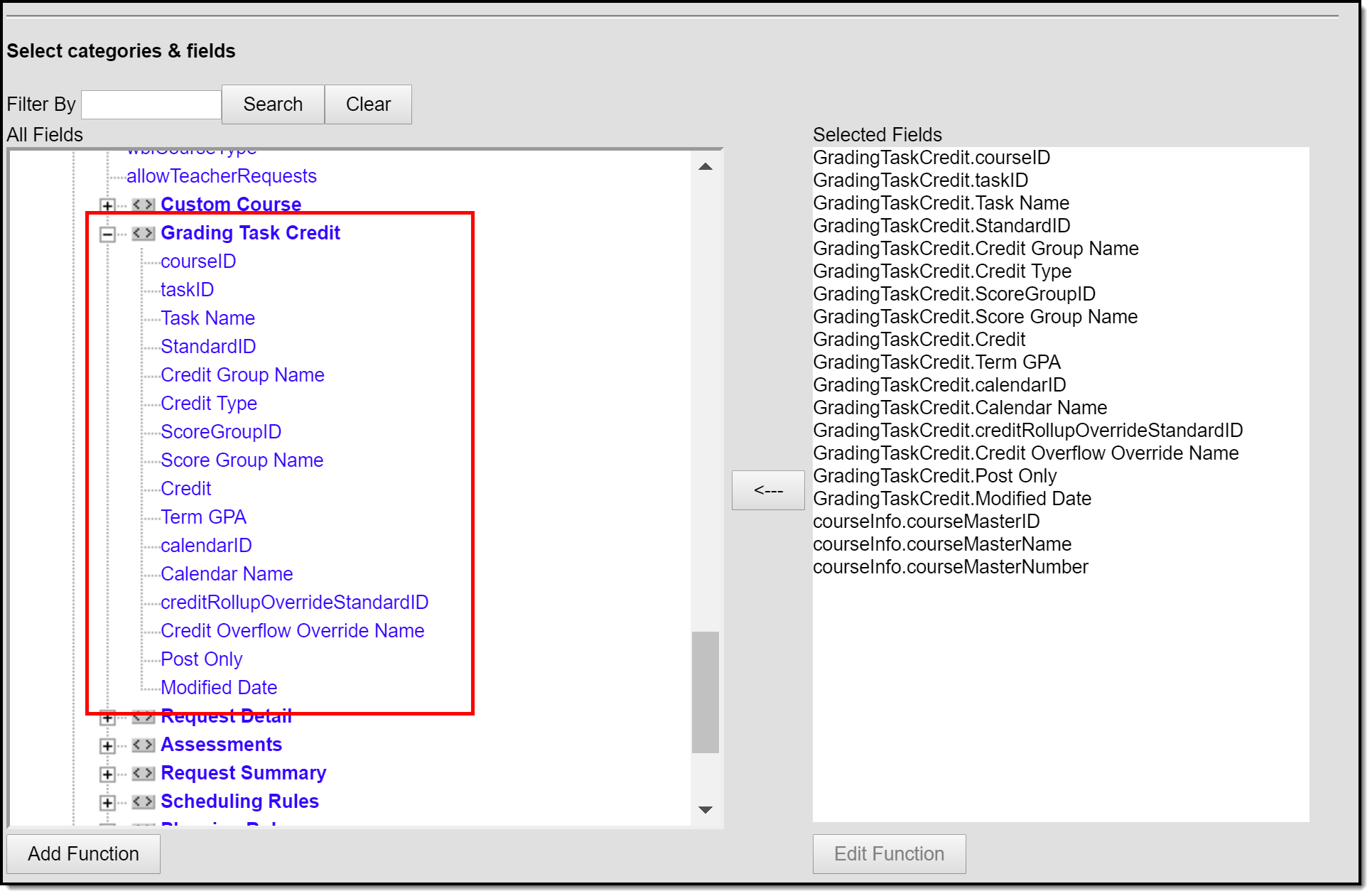Click the remove field arrow button

click(767, 490)
